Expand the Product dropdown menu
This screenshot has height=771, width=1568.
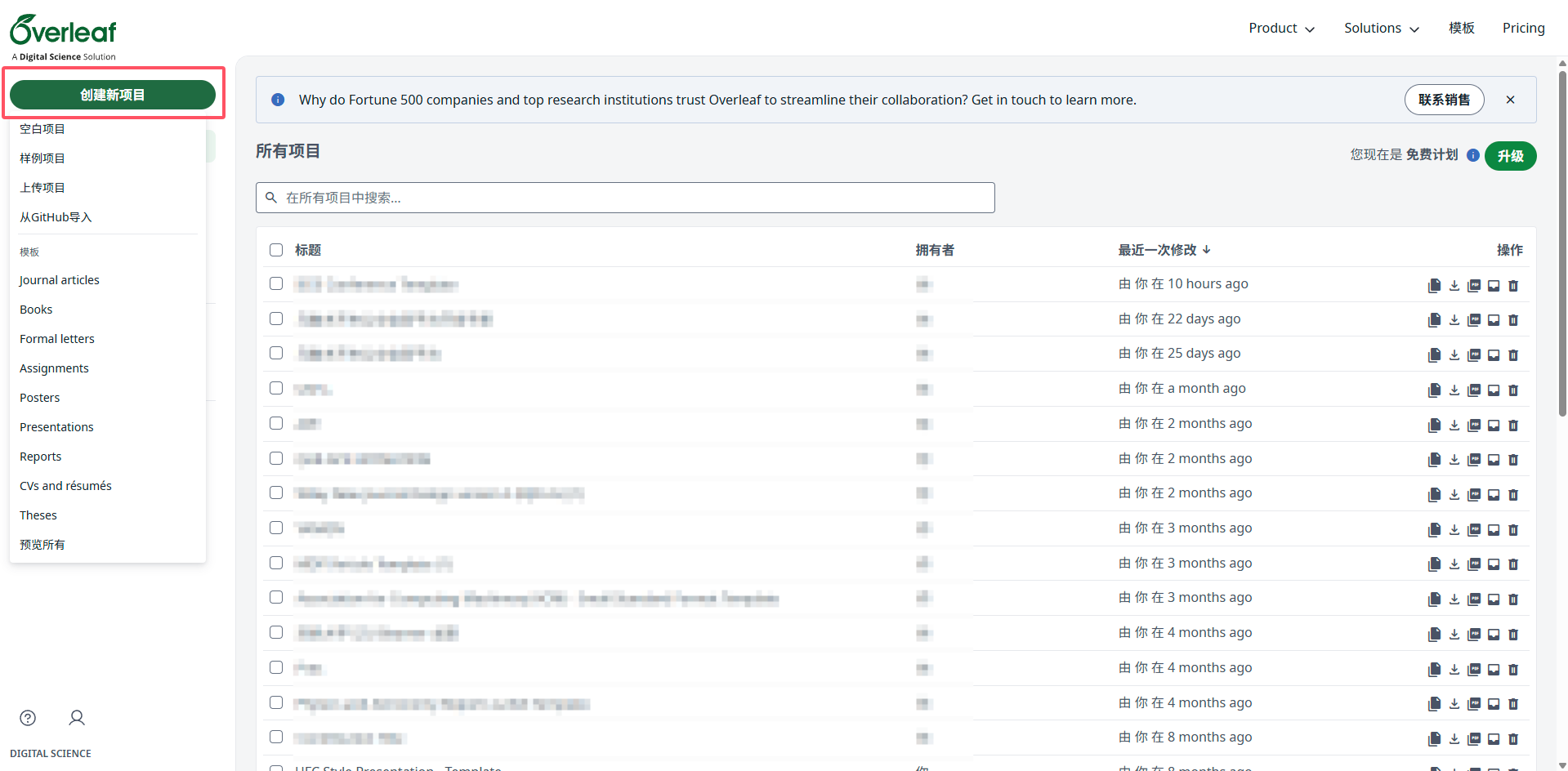[1281, 28]
